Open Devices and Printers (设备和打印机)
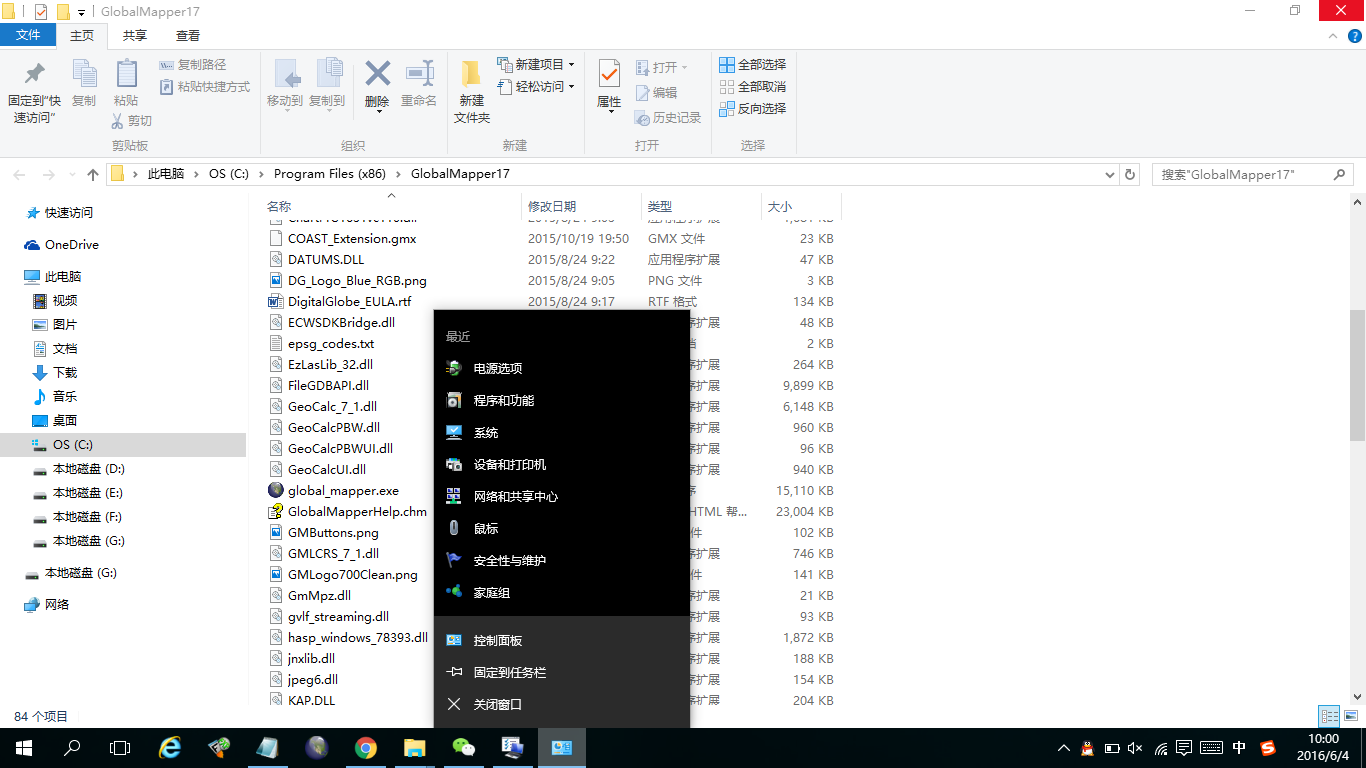The image size is (1366, 768). click(562, 464)
